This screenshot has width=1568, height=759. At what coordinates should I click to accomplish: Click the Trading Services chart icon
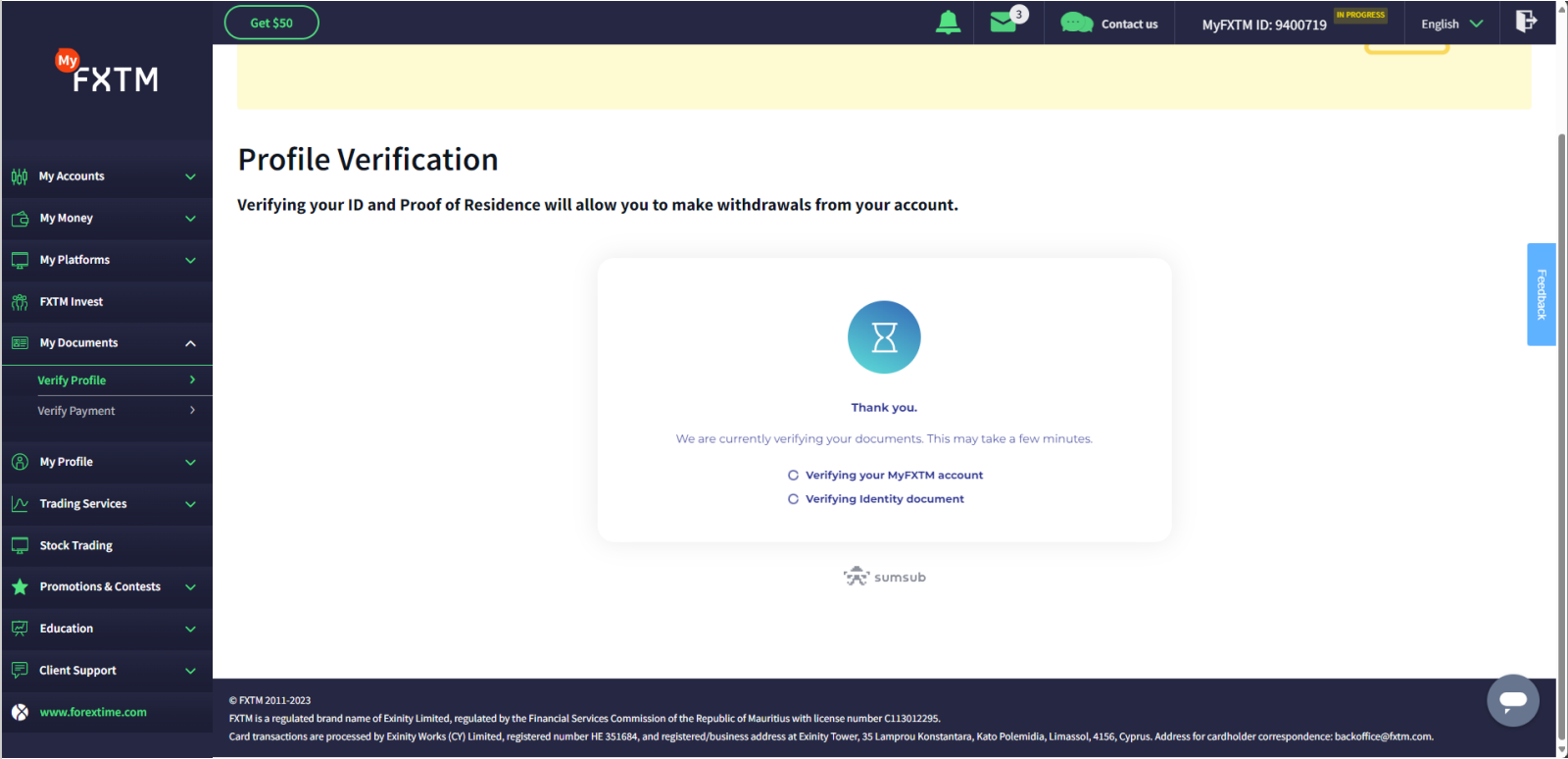click(x=20, y=504)
